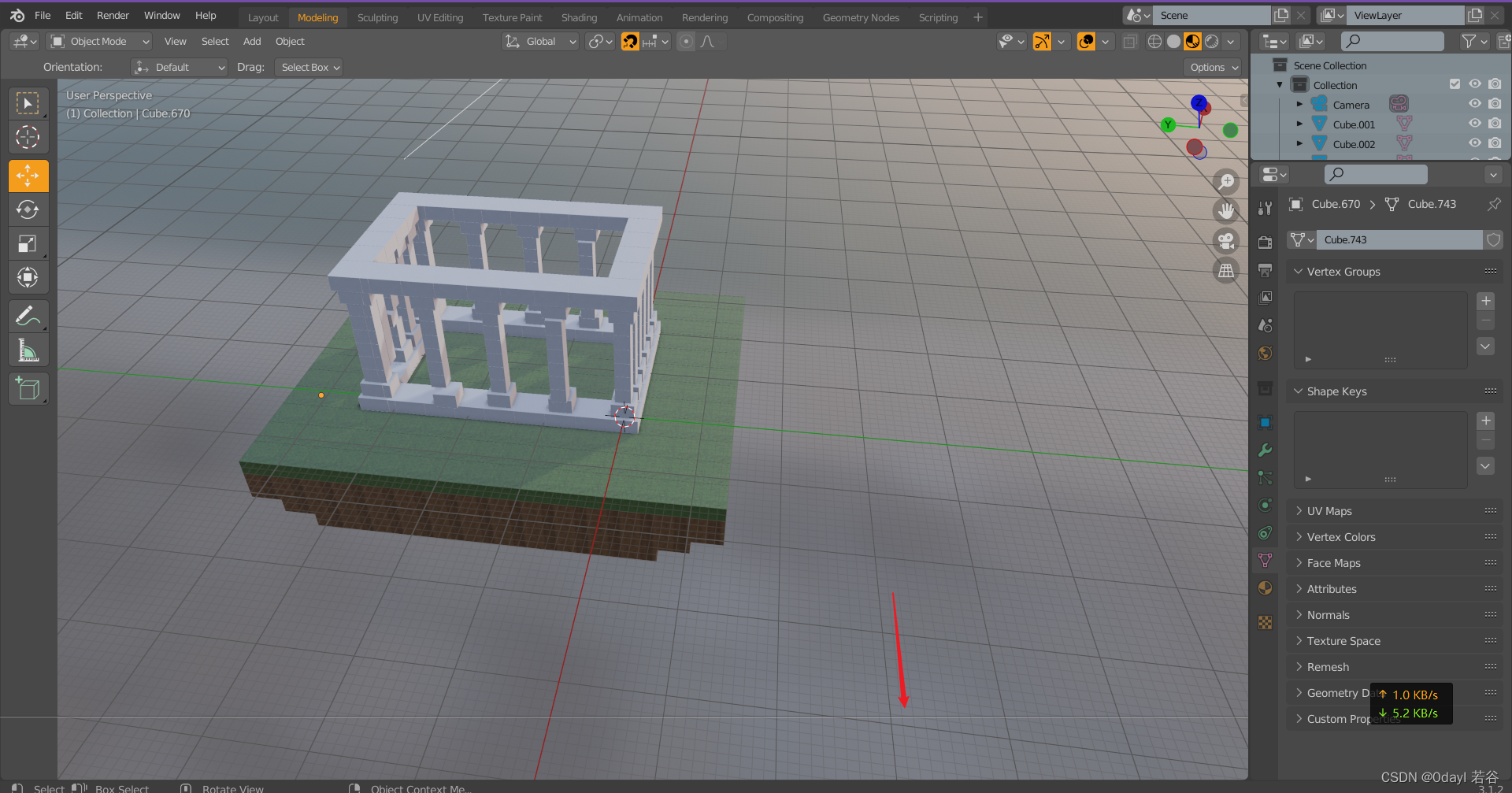
Task: Switch to the Sculpting workspace tab
Action: (x=377, y=17)
